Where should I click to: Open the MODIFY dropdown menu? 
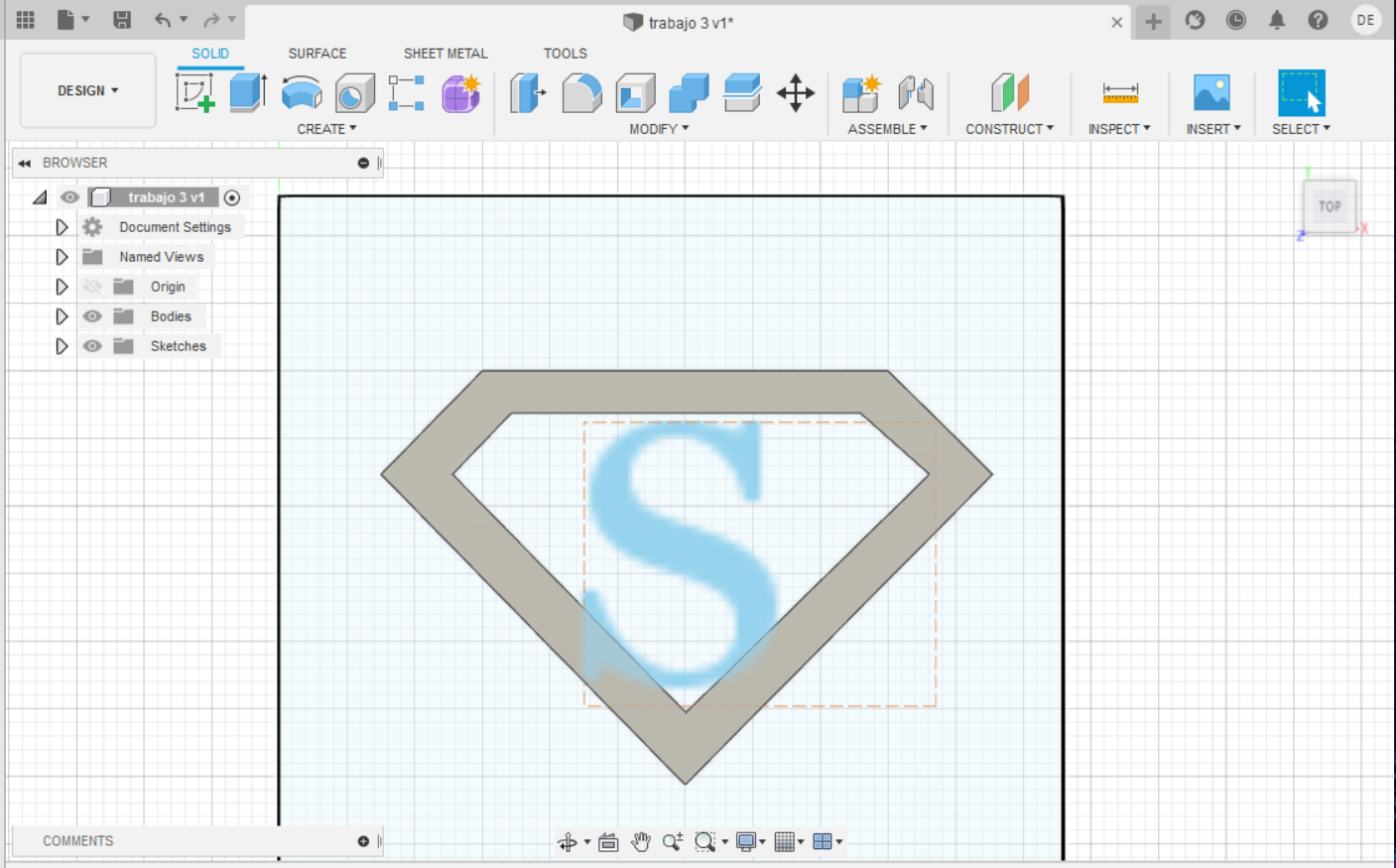click(659, 129)
